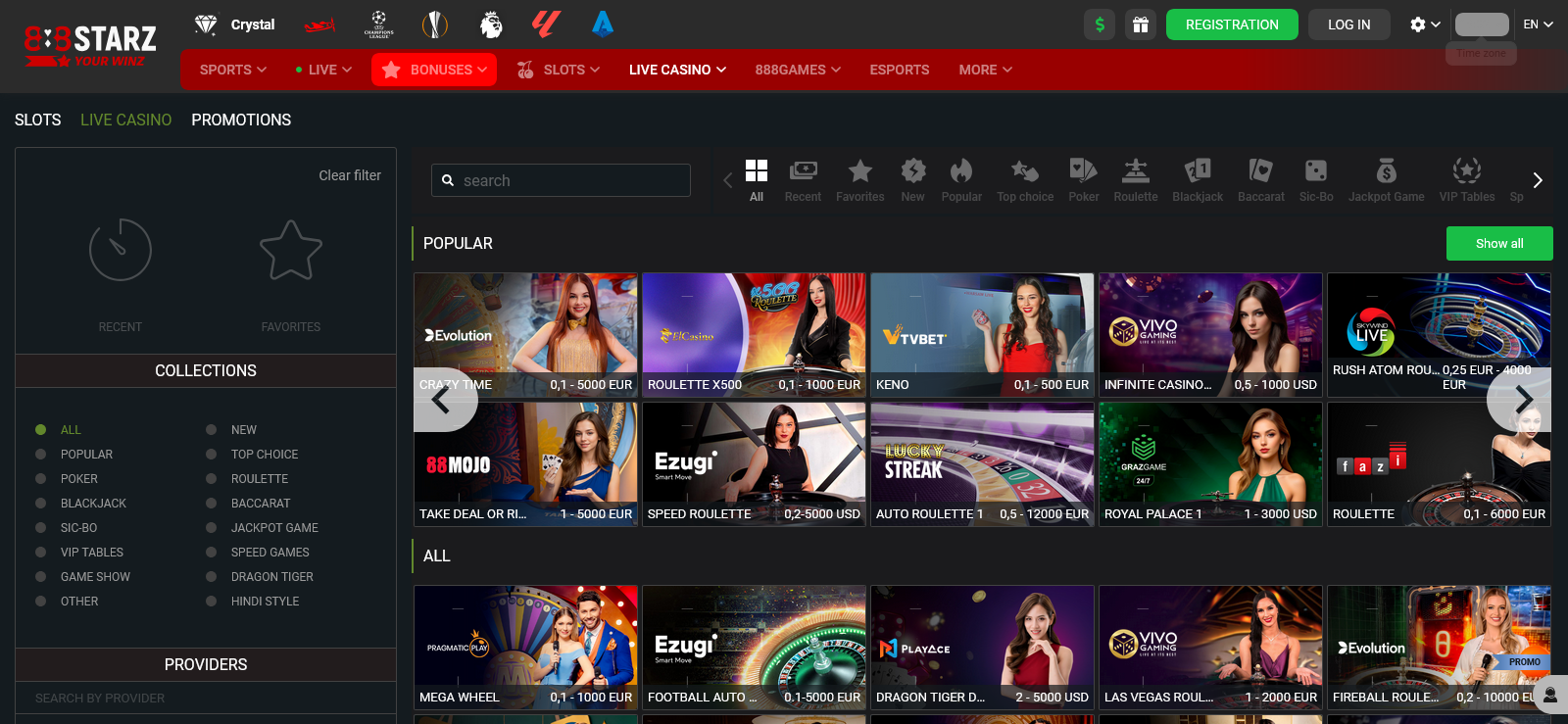Select the TOP CHOICE collection filter
This screenshot has width=1568, height=724.
[252, 454]
